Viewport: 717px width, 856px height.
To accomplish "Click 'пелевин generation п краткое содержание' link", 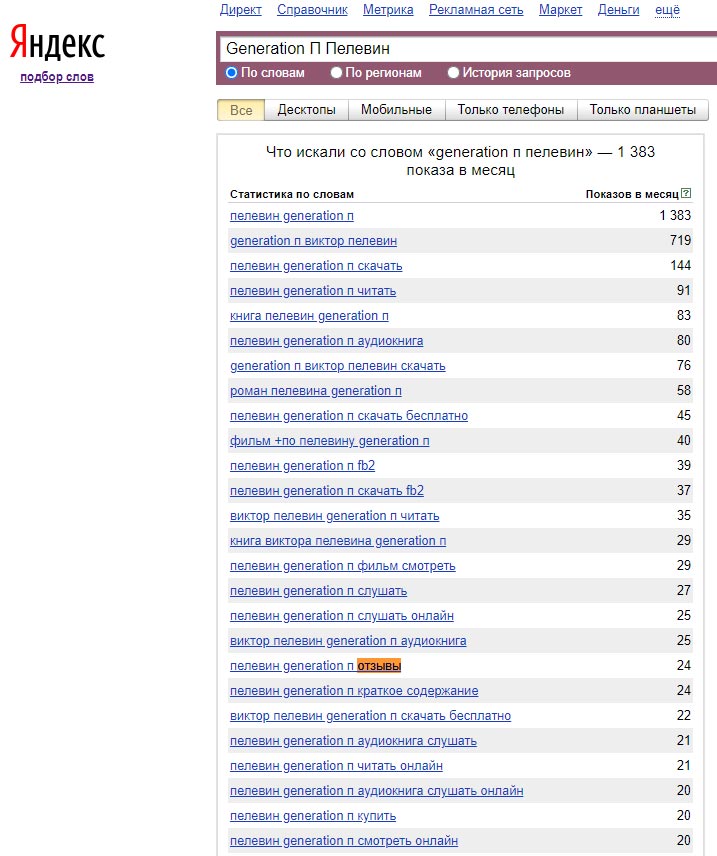I will click(x=354, y=691).
